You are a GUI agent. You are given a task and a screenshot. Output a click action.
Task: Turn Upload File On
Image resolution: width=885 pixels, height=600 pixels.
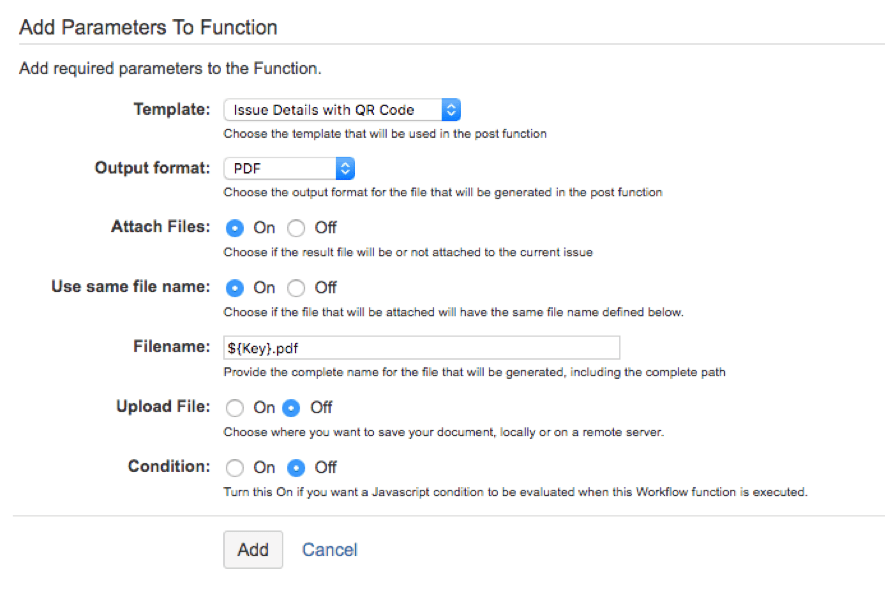(x=236, y=408)
